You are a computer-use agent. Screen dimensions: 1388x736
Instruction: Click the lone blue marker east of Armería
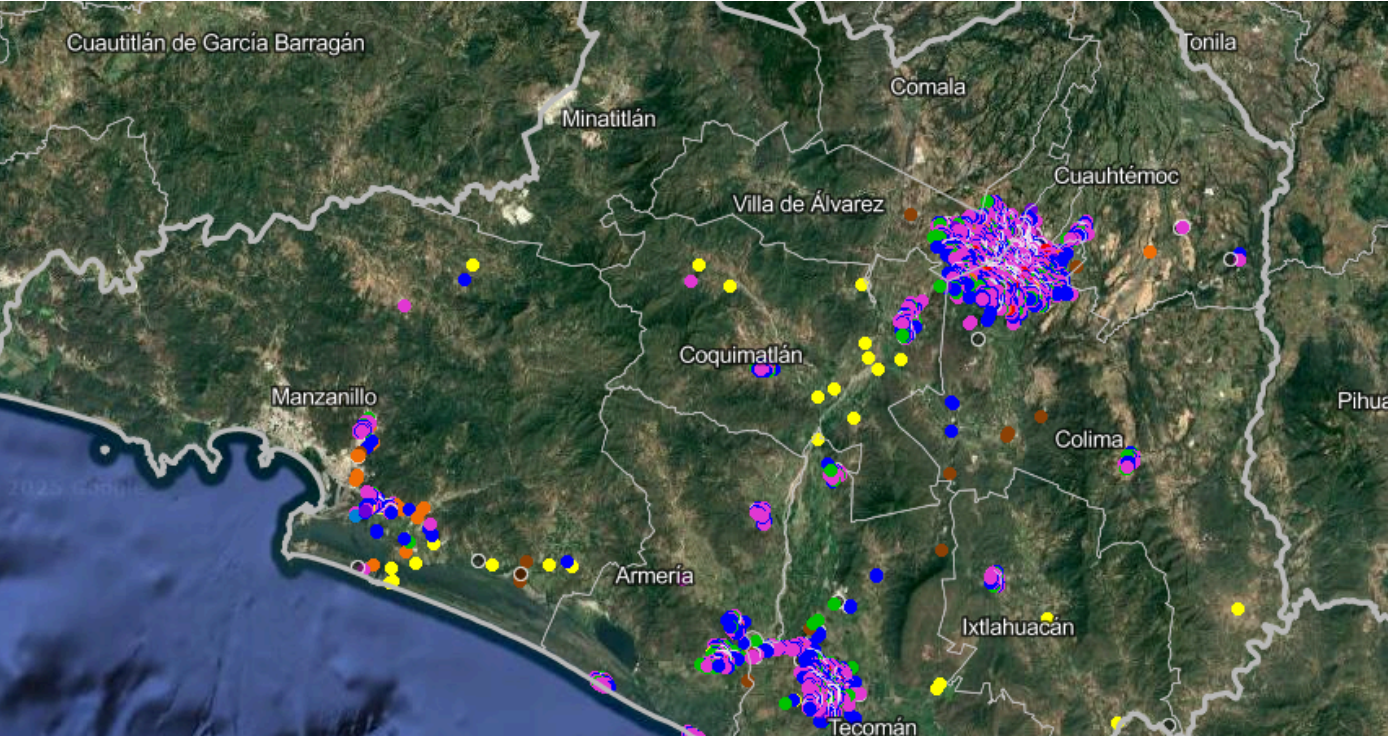[876, 575]
